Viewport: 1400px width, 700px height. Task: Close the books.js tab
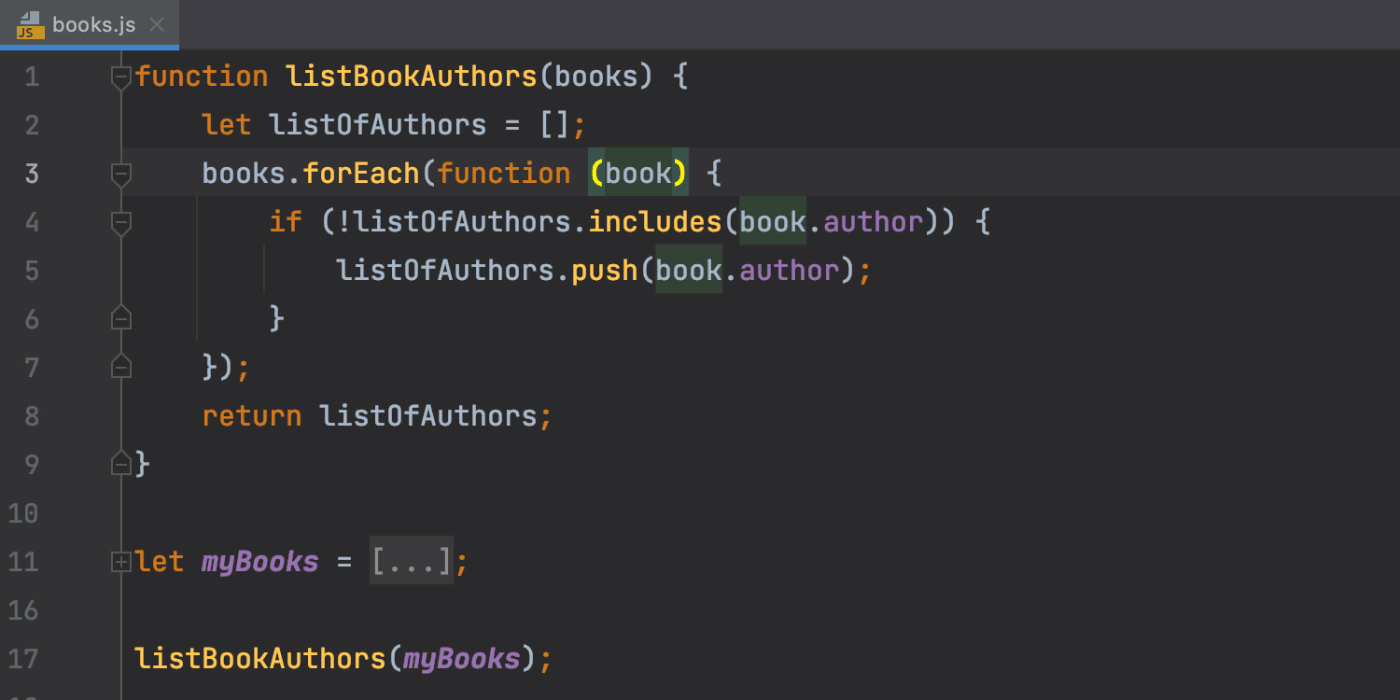coord(157,25)
